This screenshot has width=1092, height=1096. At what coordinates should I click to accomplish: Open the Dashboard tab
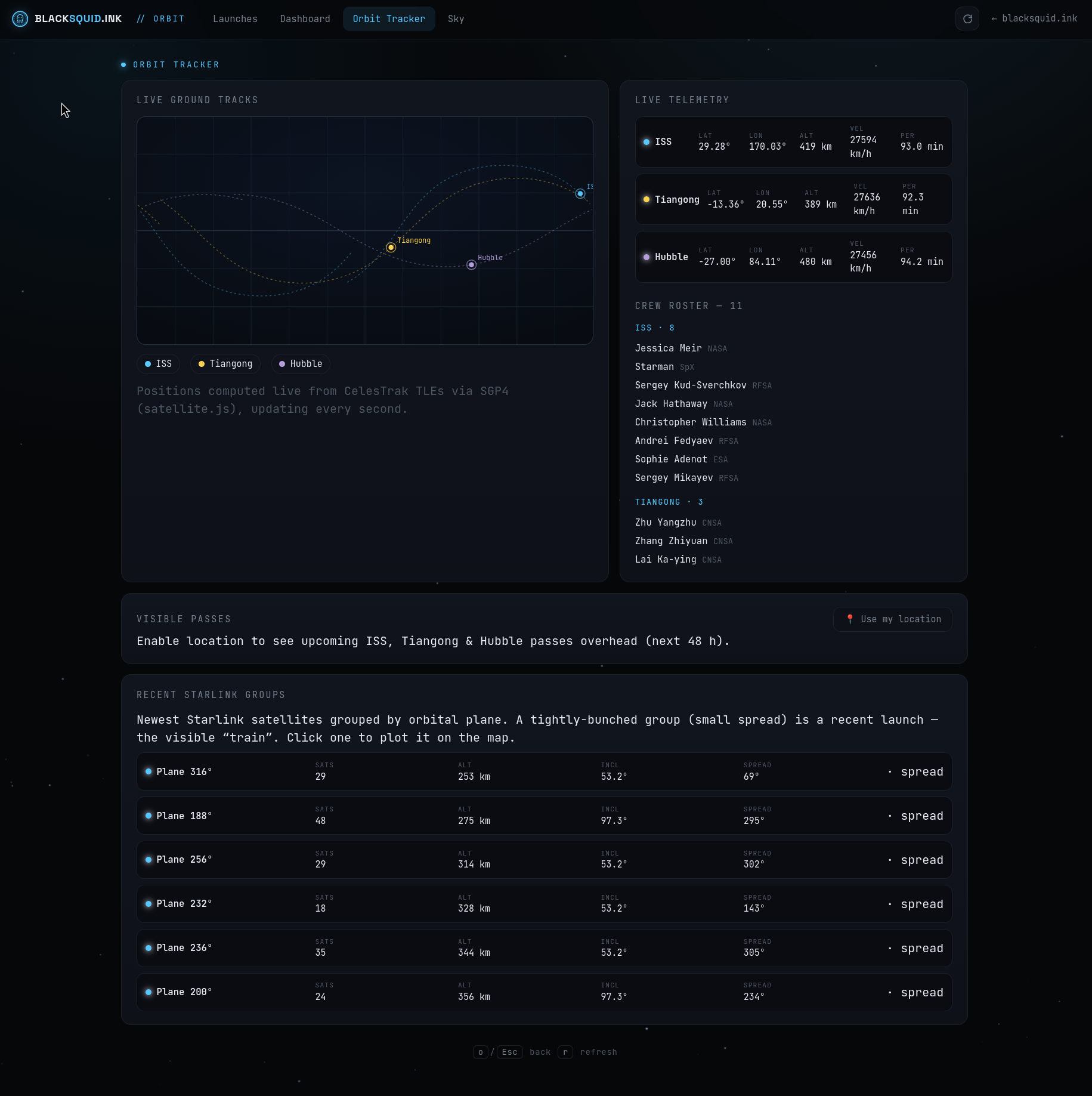[305, 19]
